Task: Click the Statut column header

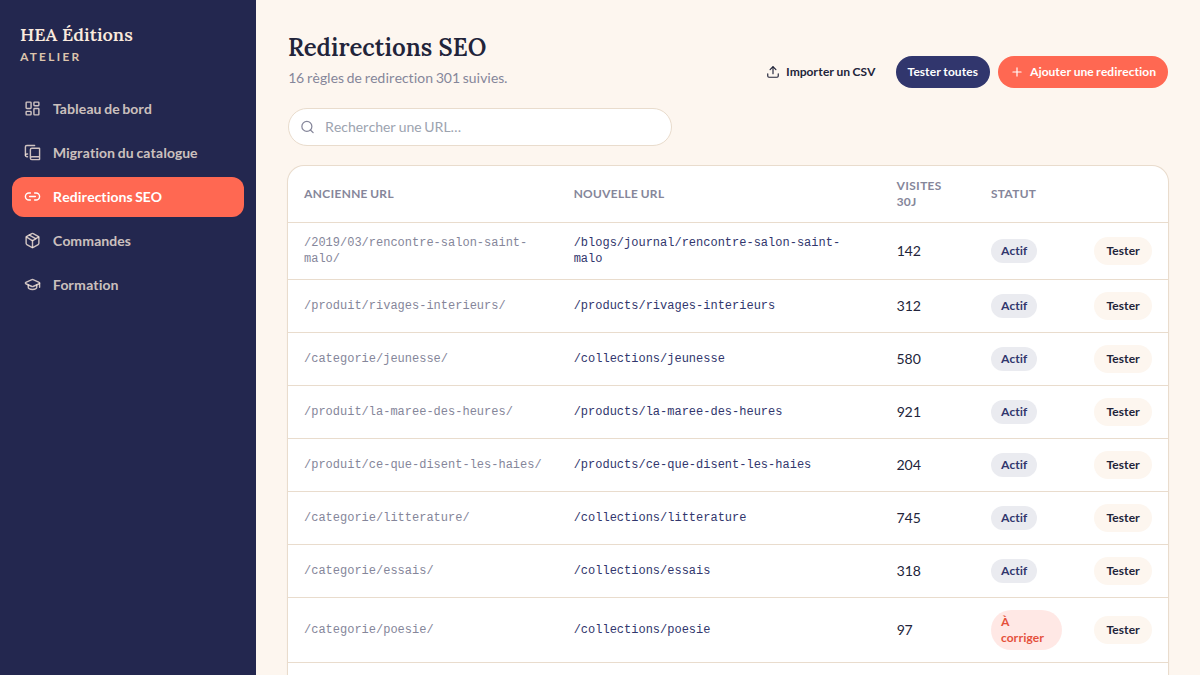Action: 1013,194
